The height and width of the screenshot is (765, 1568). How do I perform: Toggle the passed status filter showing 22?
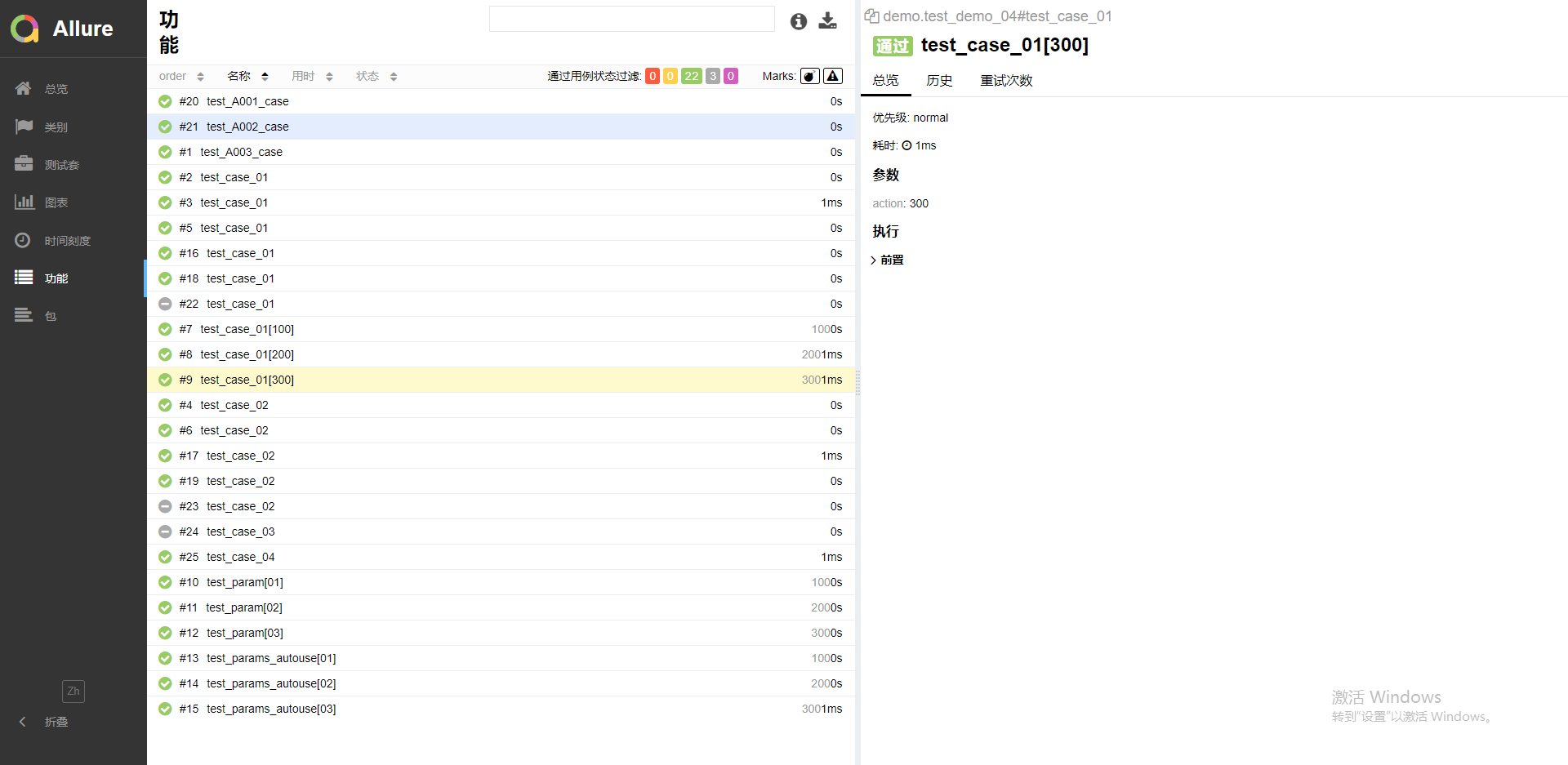692,76
